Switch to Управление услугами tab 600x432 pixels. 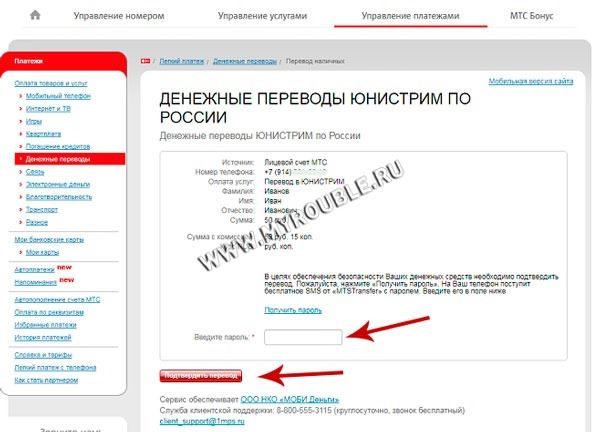[262, 16]
